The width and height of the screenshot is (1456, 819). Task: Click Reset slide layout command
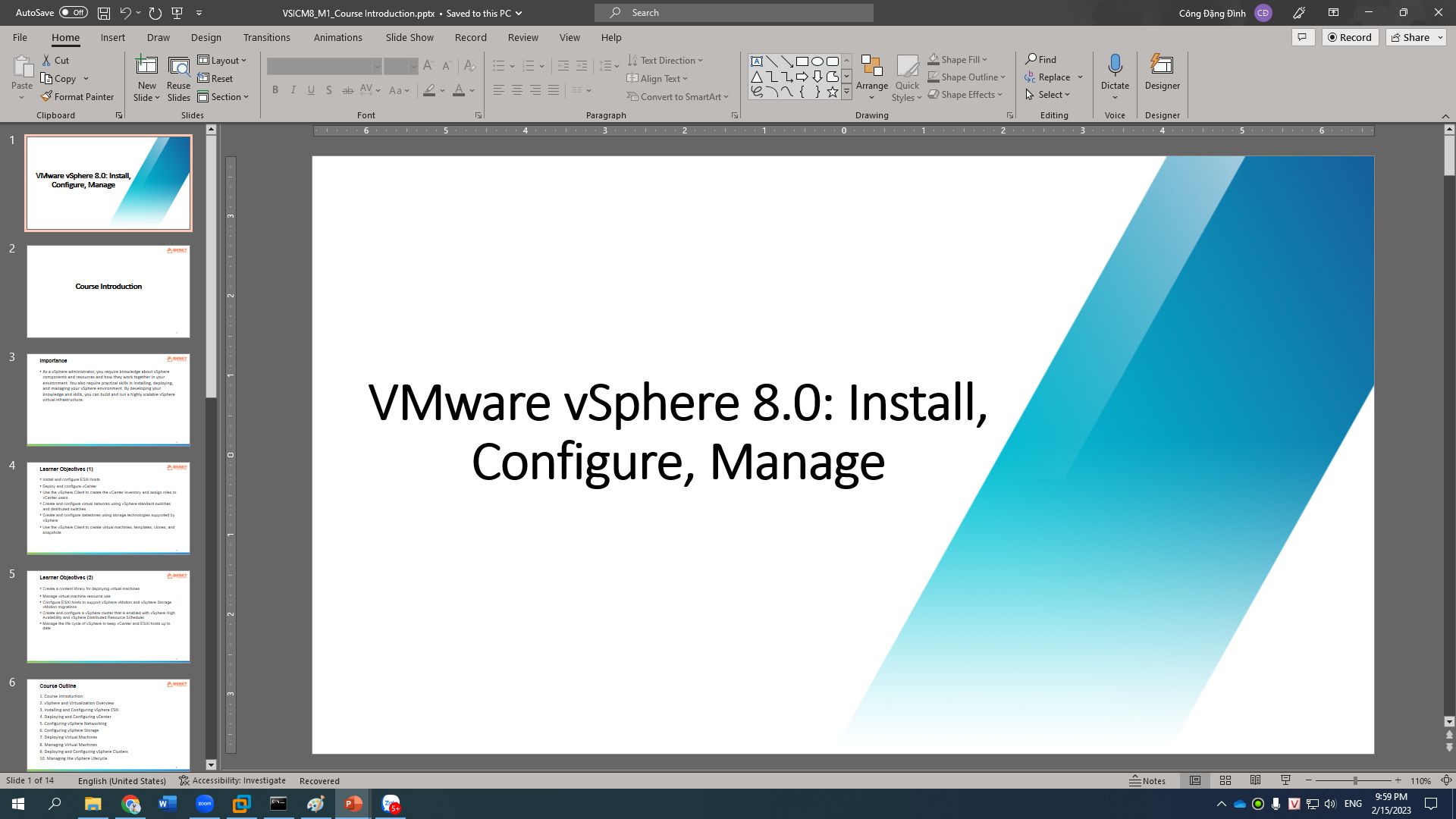pos(215,78)
